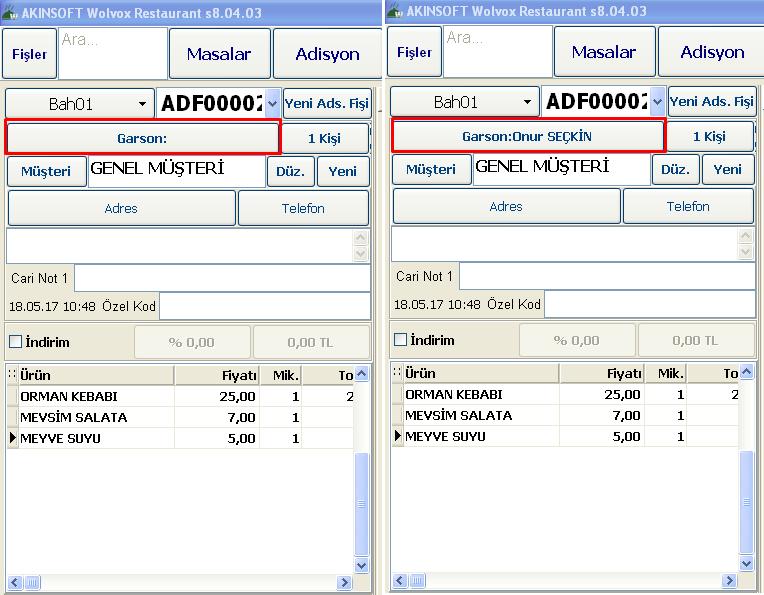Click % 0,00 discount button, left window

pyautogui.click(x=192, y=342)
